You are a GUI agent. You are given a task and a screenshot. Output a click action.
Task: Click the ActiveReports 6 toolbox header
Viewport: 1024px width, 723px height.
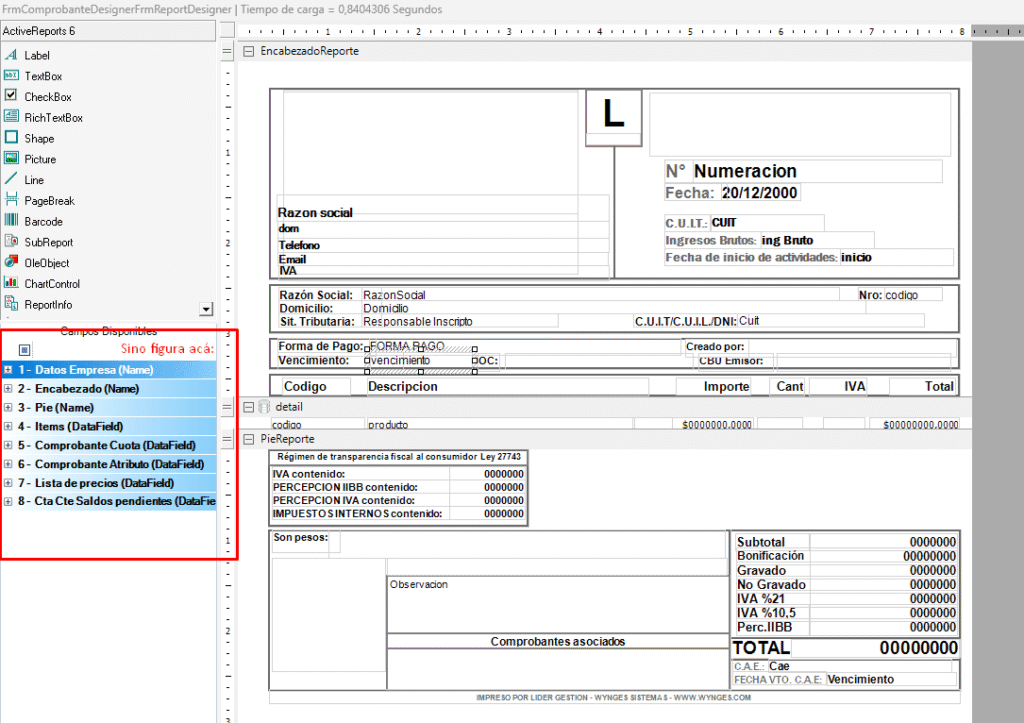[x=108, y=31]
